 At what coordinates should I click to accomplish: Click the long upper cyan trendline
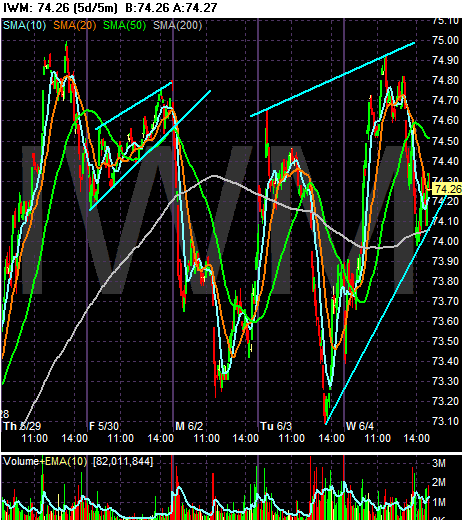point(333,79)
